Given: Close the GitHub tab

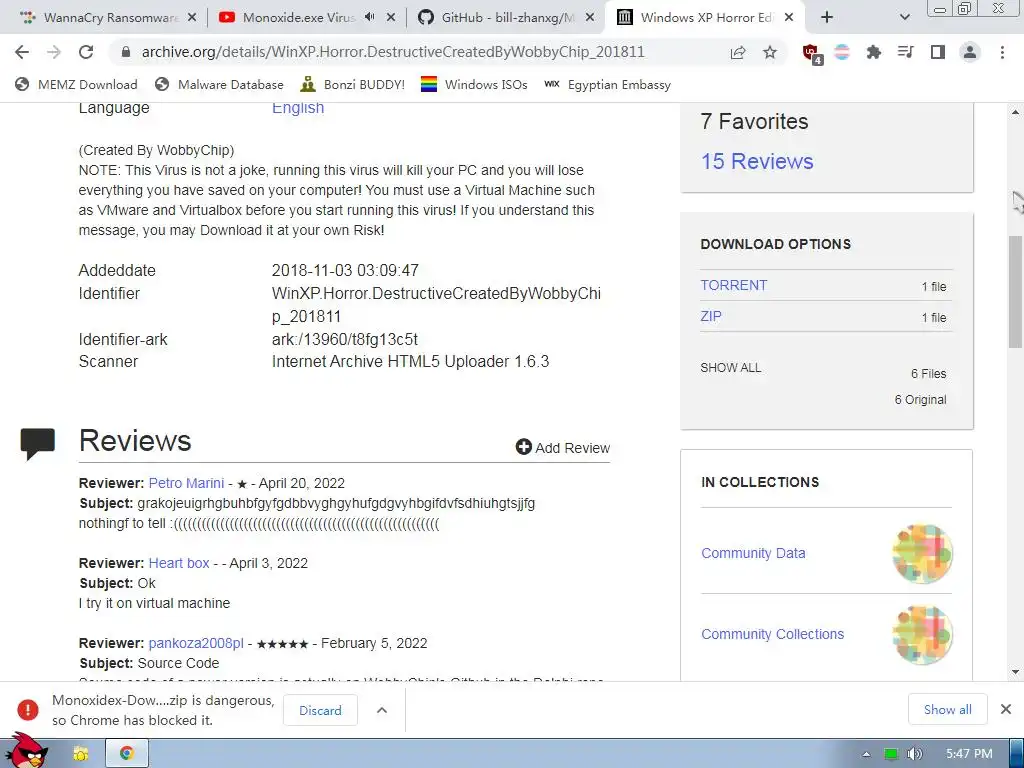Looking at the screenshot, I should tap(590, 18).
